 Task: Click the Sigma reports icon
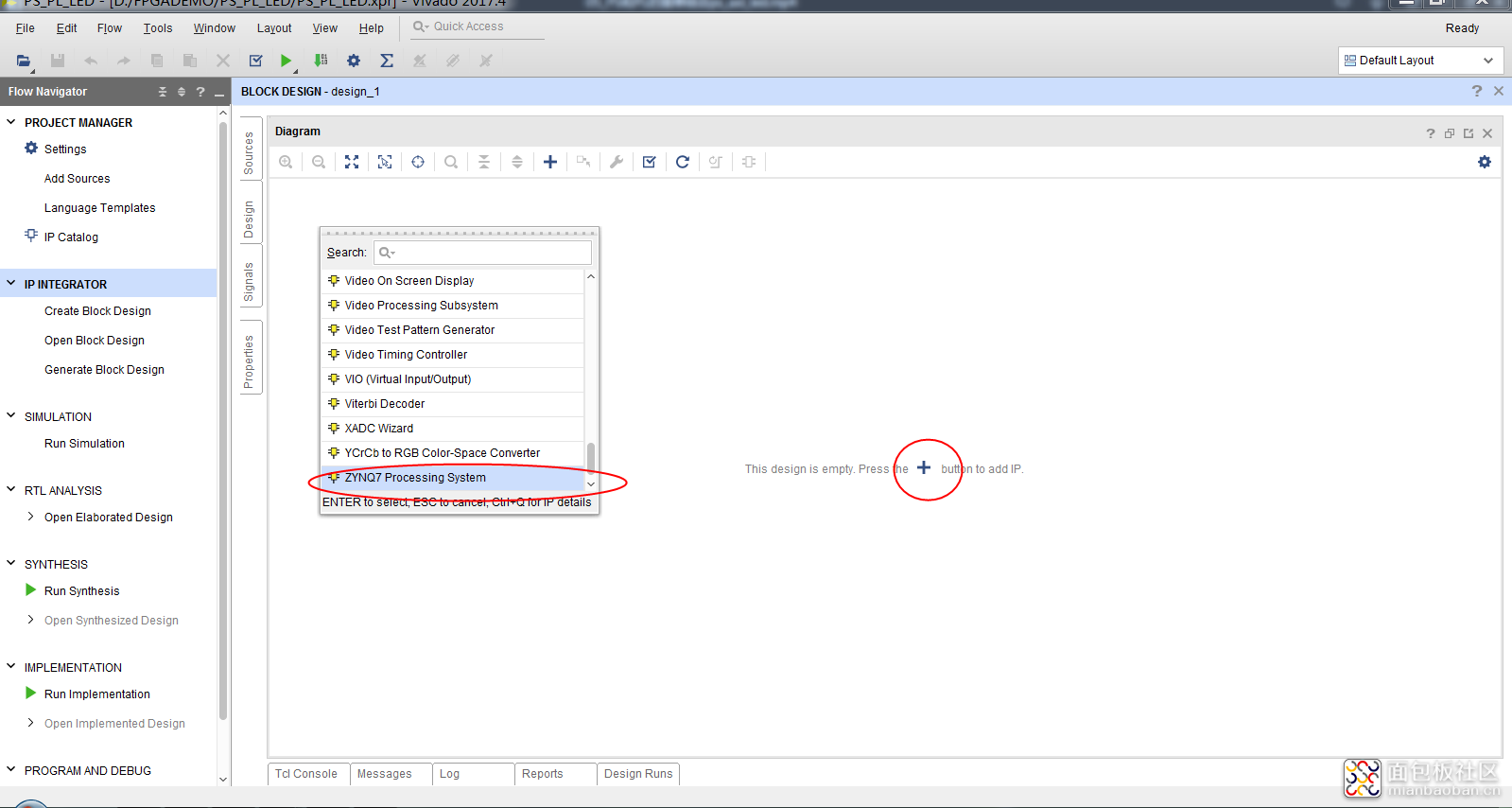tap(387, 61)
